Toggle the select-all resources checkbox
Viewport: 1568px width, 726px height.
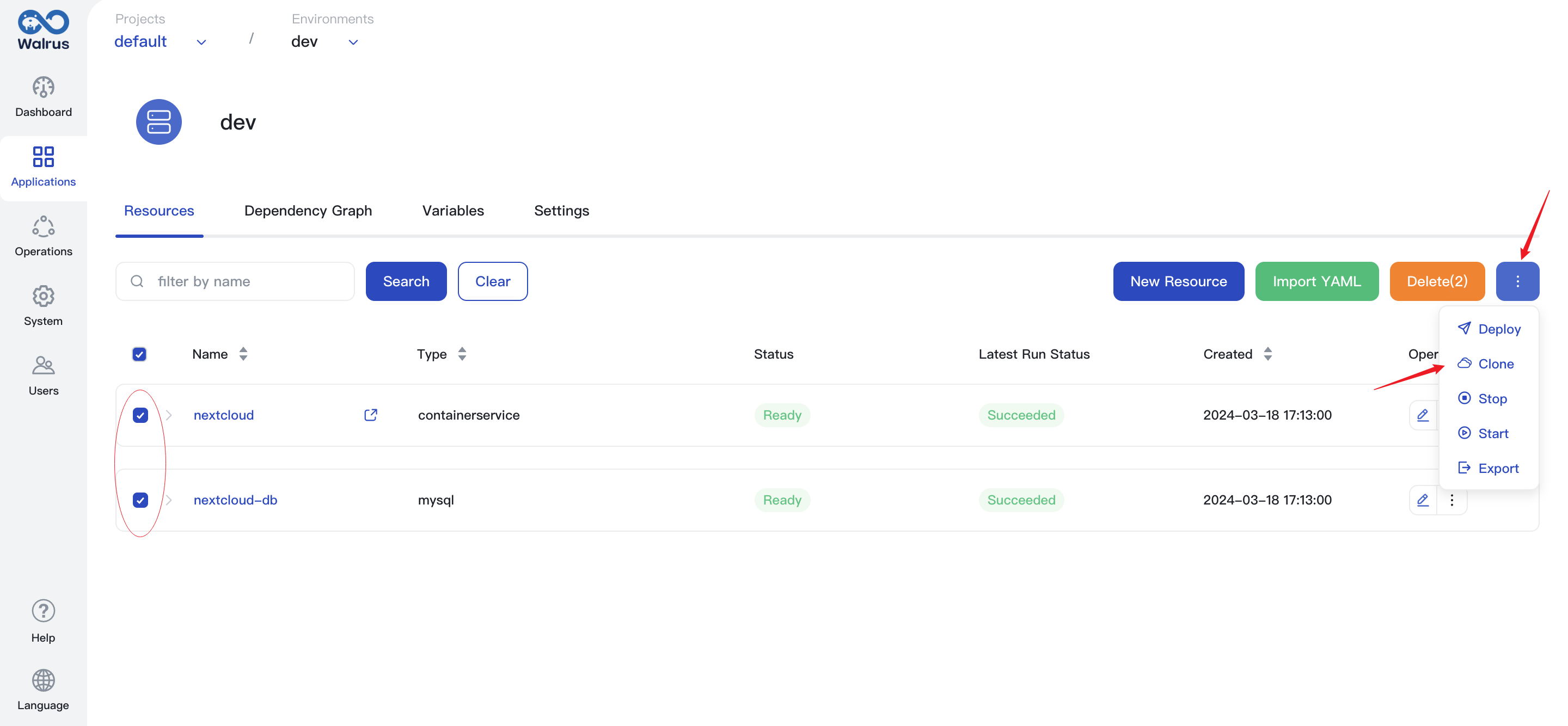[139, 353]
